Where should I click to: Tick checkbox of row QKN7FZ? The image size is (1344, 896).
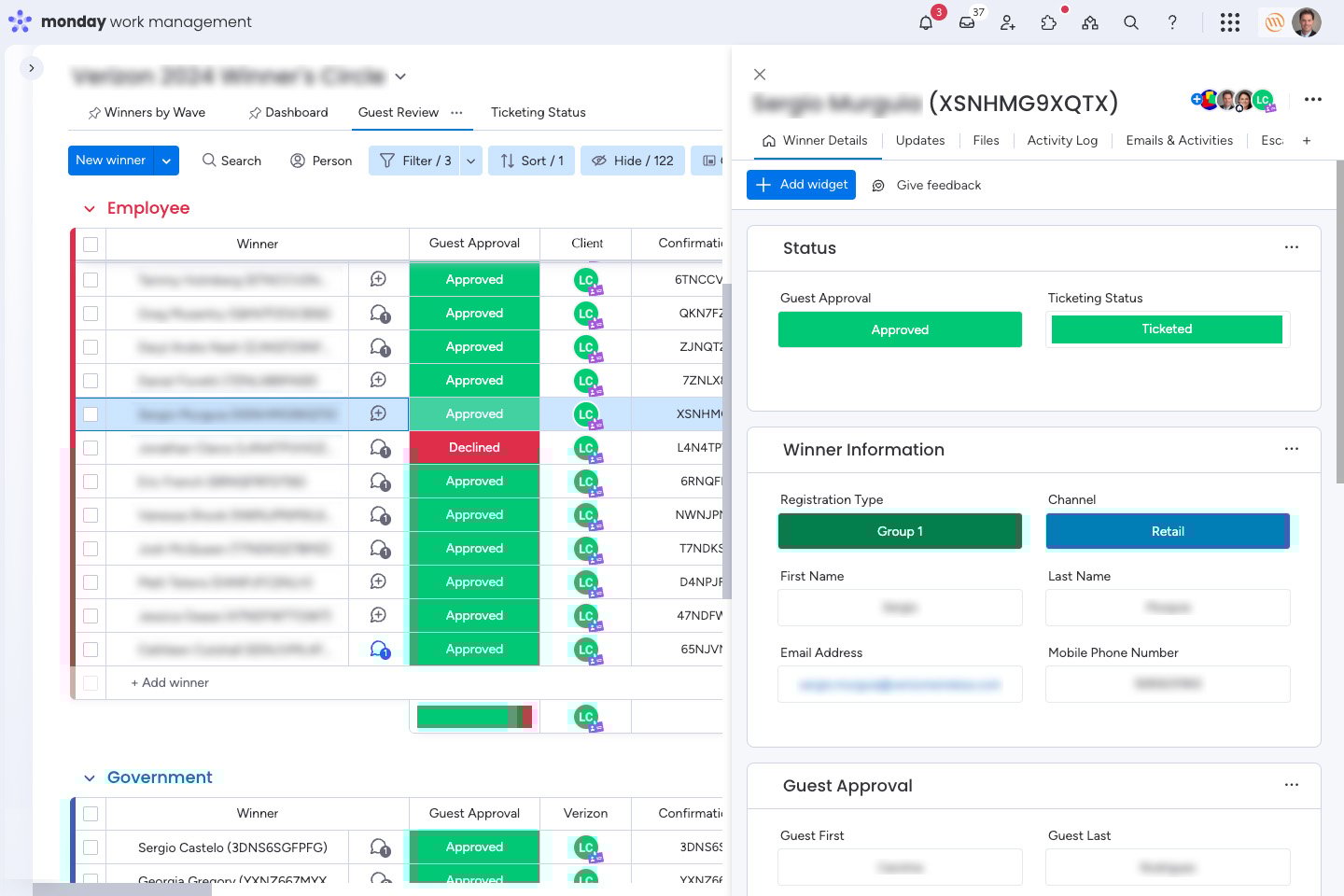[x=91, y=314]
